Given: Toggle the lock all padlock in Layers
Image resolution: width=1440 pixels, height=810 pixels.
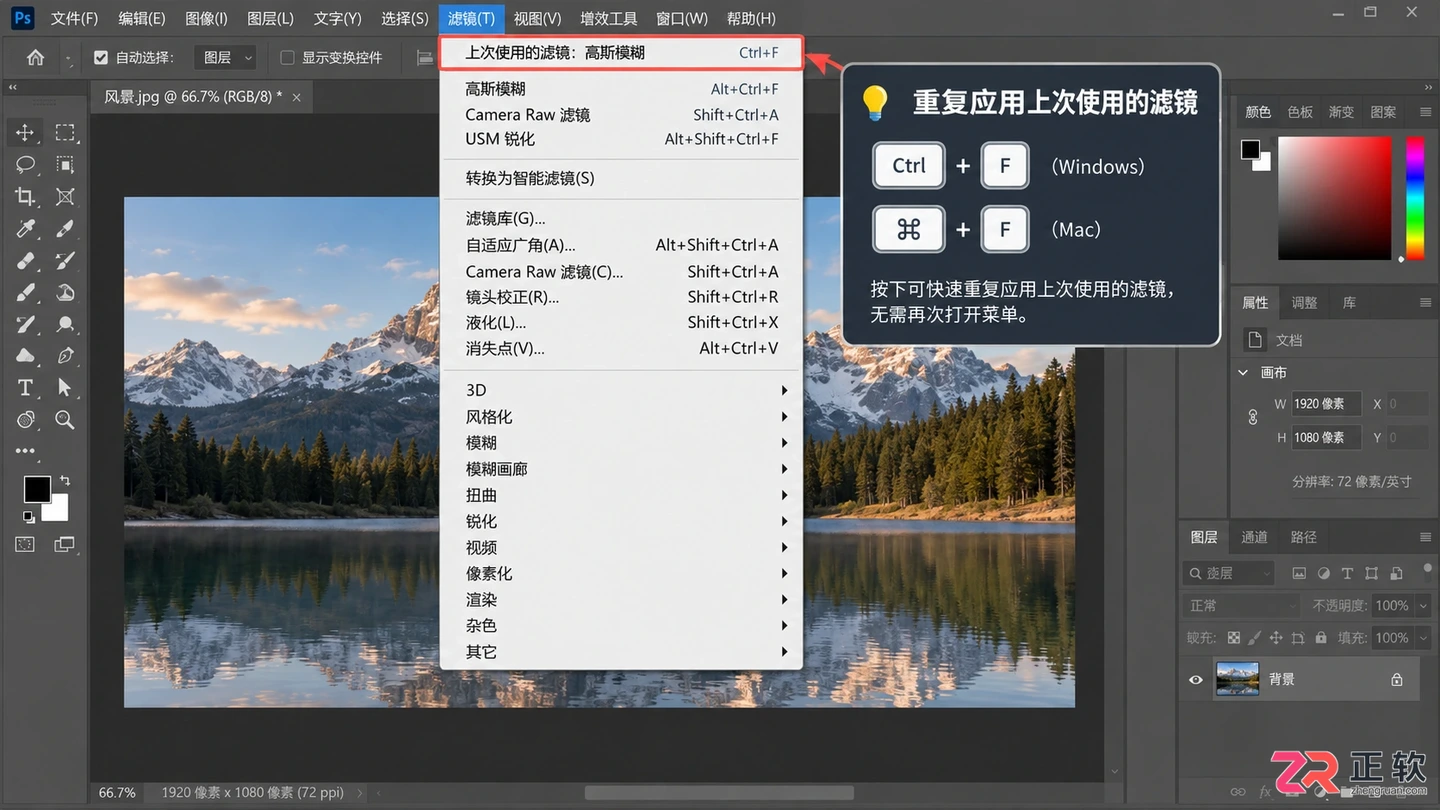Looking at the screenshot, I should pyautogui.click(x=1321, y=637).
